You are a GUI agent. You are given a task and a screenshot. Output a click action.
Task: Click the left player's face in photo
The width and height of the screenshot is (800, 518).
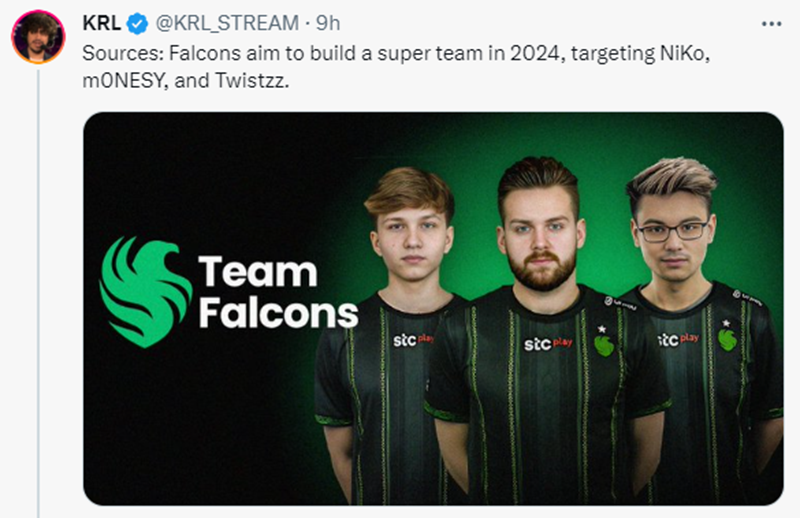[x=408, y=238]
